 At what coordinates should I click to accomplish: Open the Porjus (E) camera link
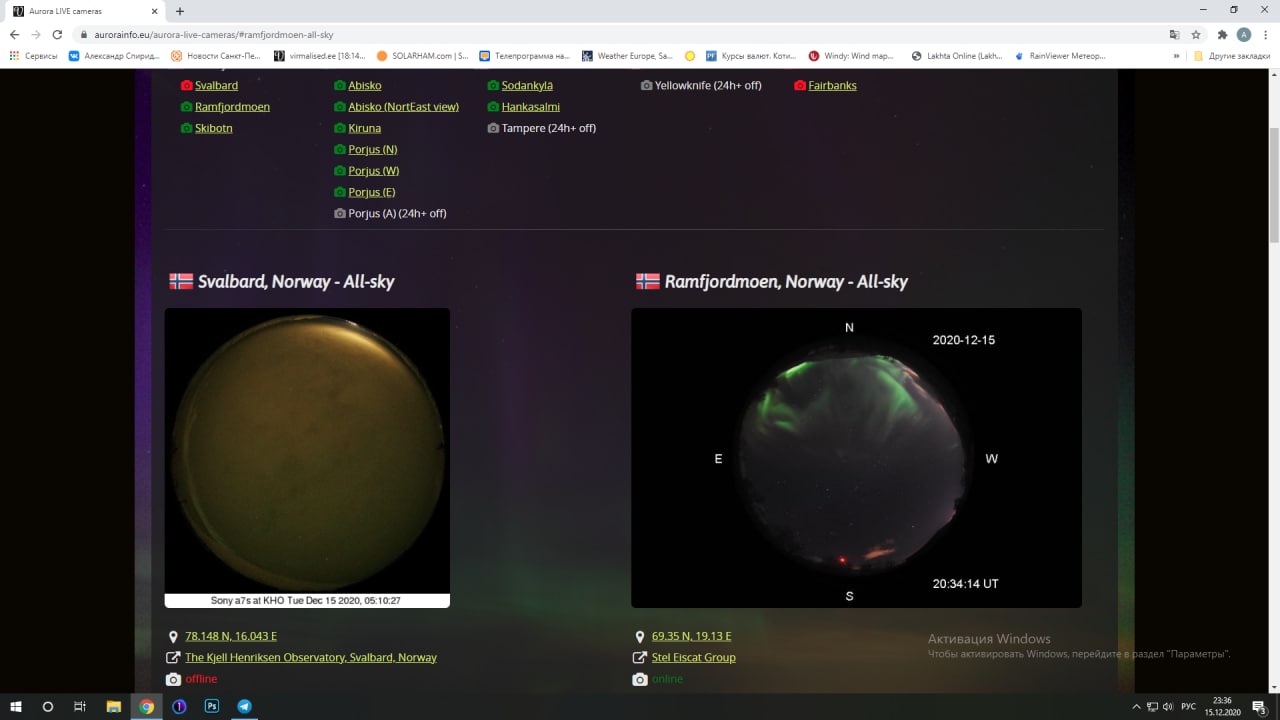coord(372,192)
